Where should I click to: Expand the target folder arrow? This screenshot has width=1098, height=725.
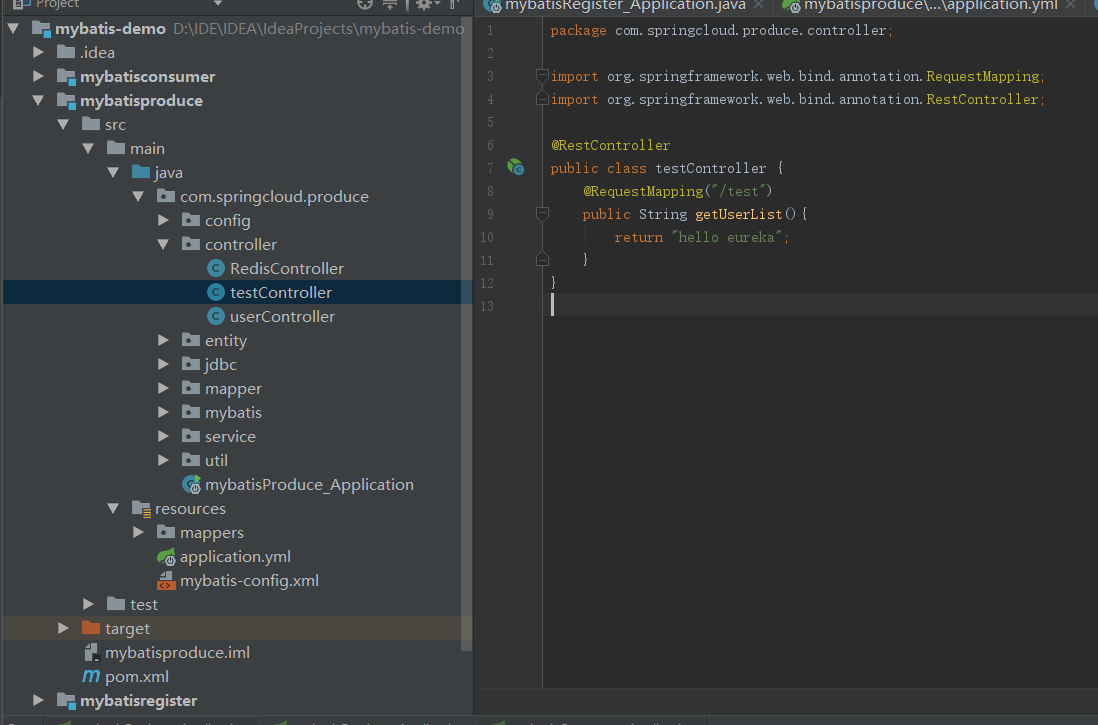(63, 628)
